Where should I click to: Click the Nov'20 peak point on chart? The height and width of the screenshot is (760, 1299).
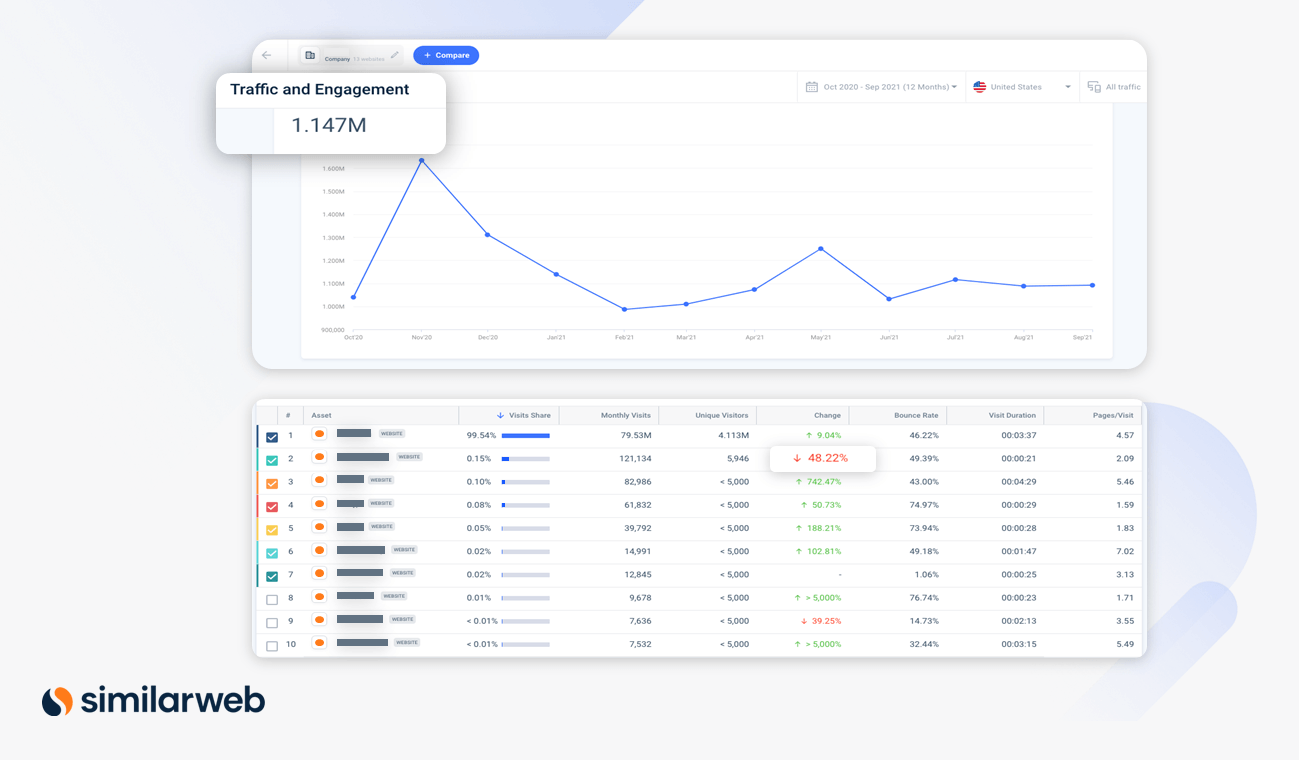421,160
